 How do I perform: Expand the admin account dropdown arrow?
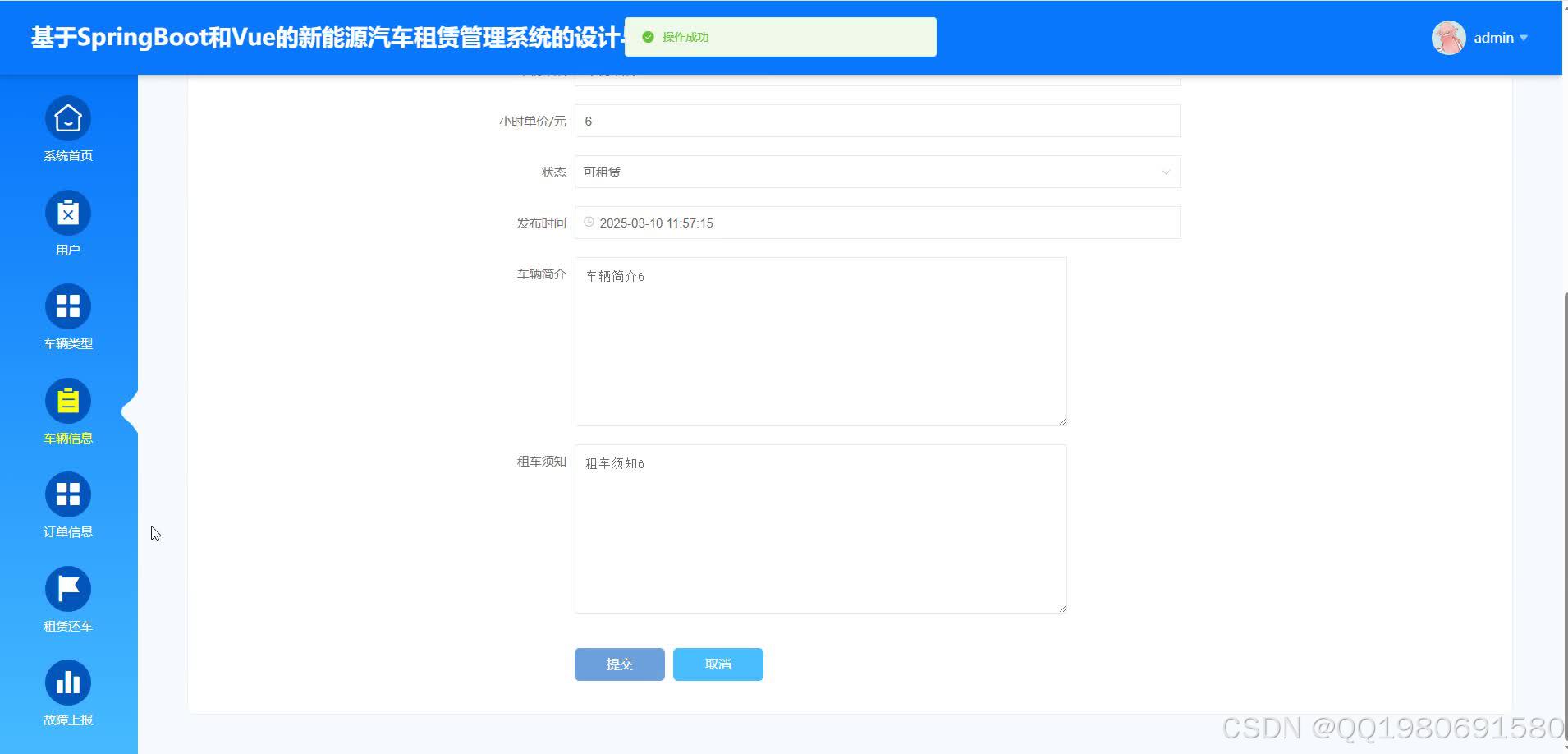1525,38
